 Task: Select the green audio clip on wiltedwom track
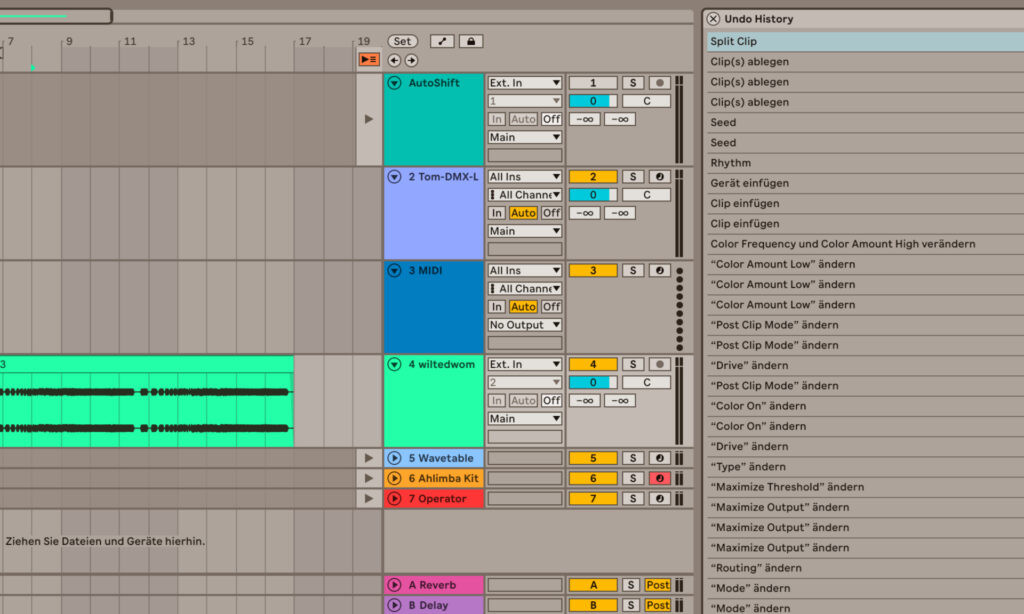pos(147,402)
